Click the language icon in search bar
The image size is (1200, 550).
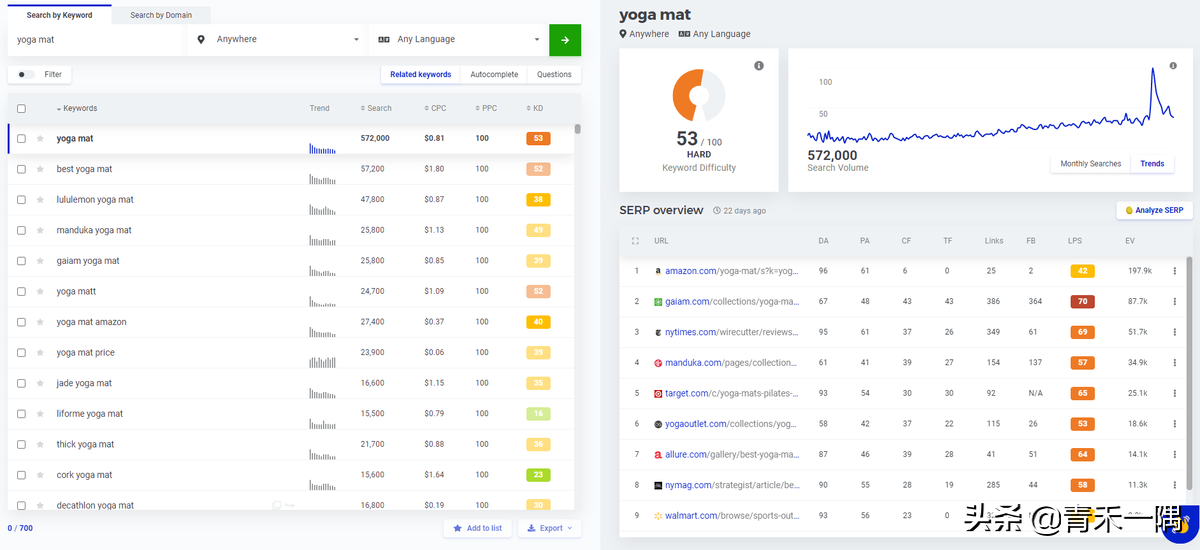pyautogui.click(x=384, y=40)
